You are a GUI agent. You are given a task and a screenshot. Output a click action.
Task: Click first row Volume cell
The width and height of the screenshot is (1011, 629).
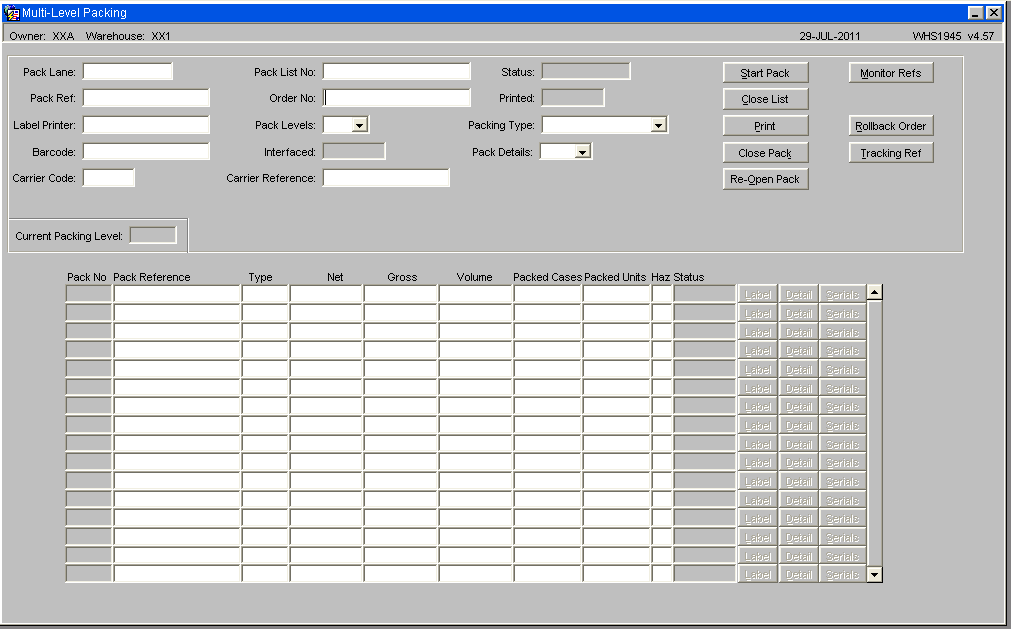pos(476,295)
